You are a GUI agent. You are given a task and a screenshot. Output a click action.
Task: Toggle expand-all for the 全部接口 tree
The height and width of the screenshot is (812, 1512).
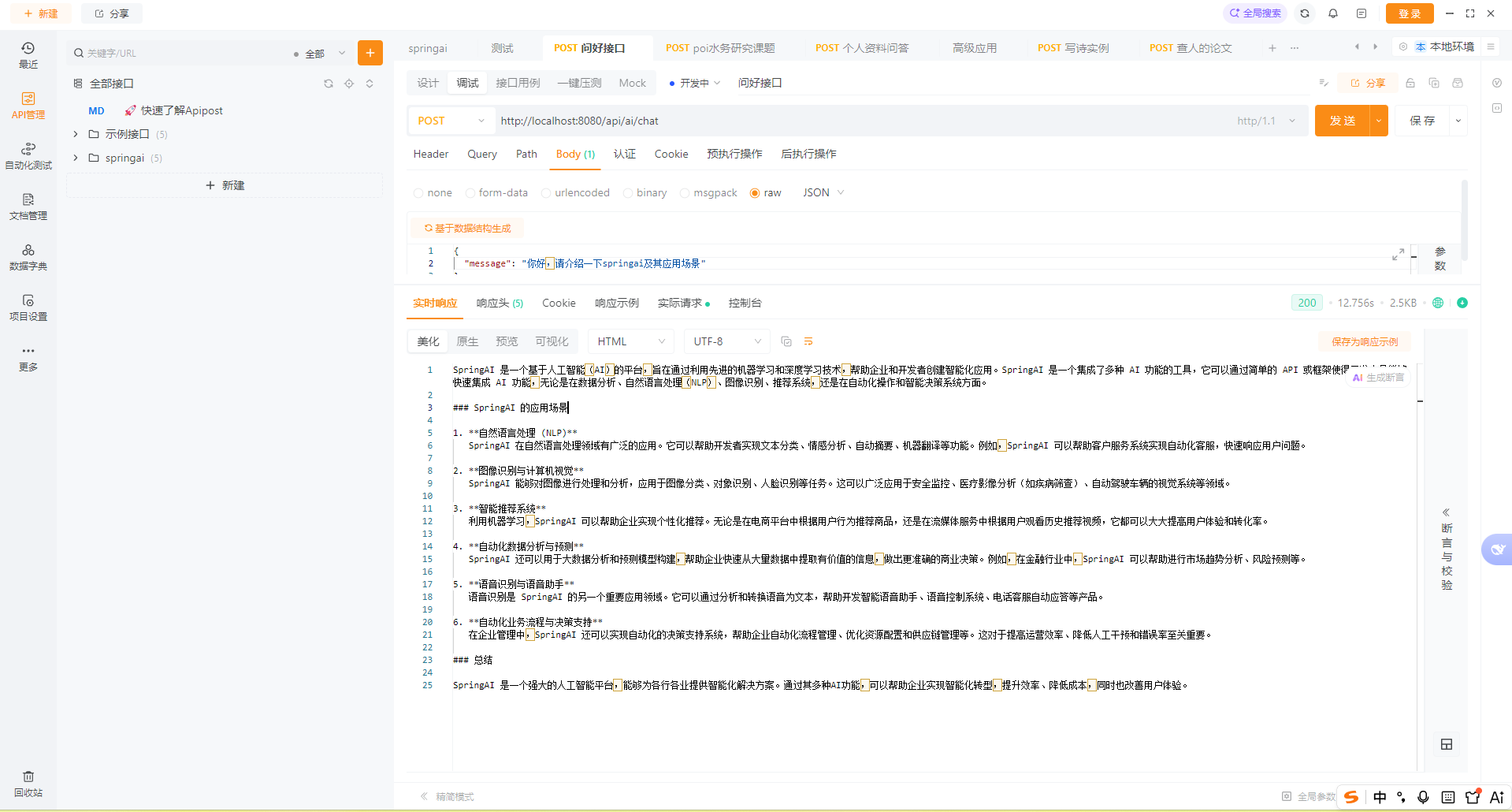click(x=370, y=84)
